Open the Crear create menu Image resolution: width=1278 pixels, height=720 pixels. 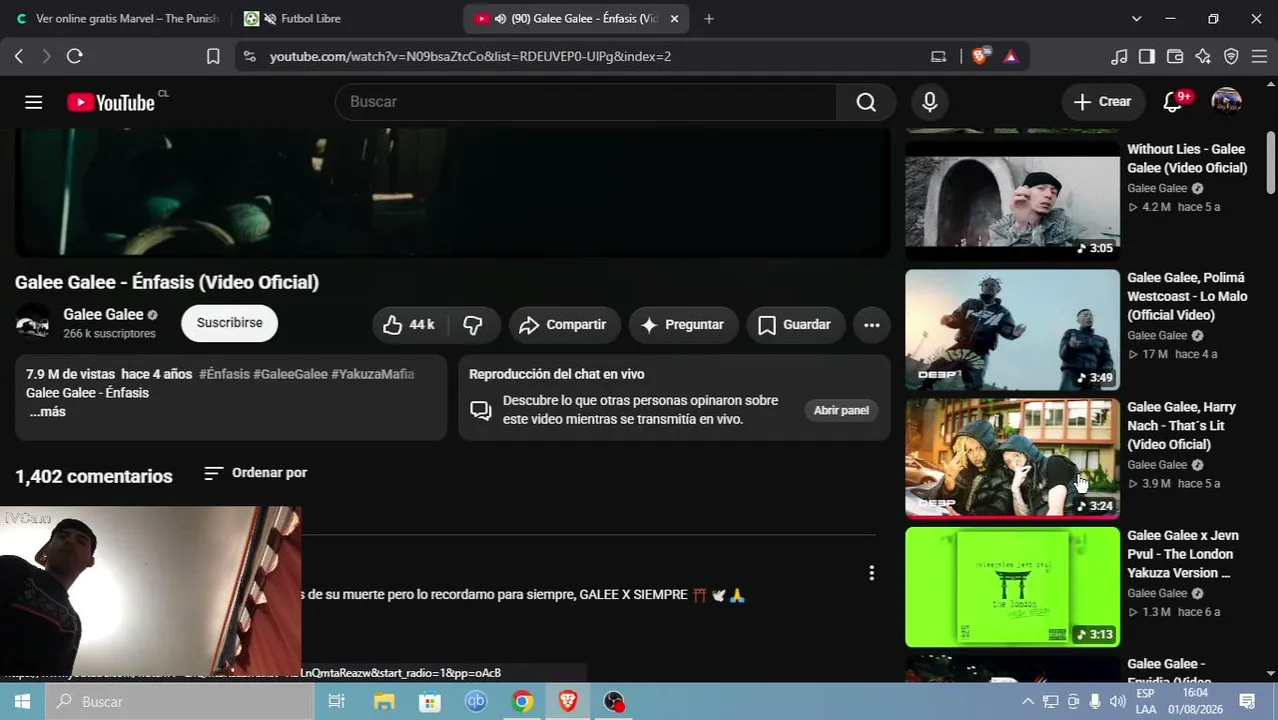coord(1103,102)
